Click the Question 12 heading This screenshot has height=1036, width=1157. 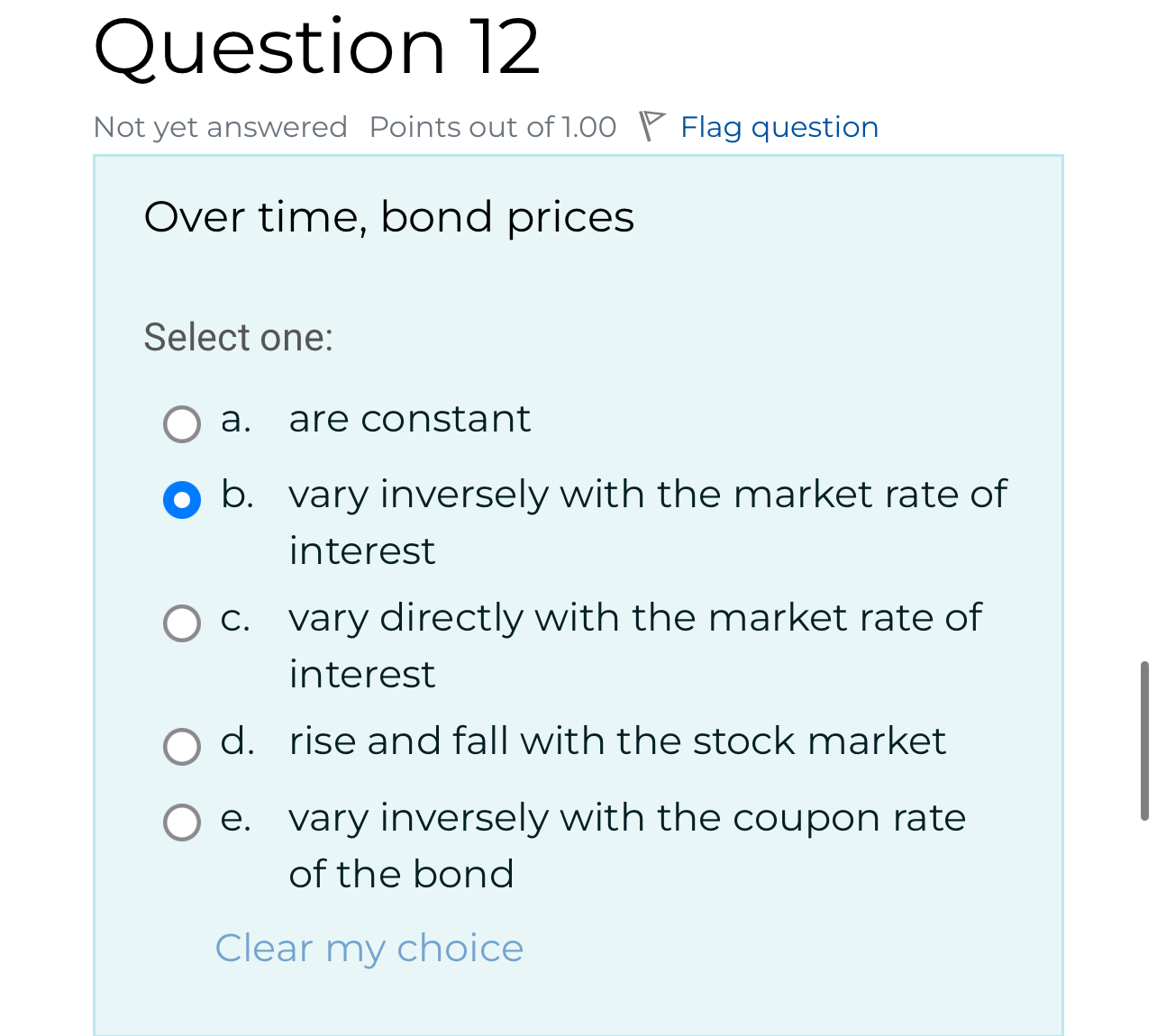click(x=317, y=46)
